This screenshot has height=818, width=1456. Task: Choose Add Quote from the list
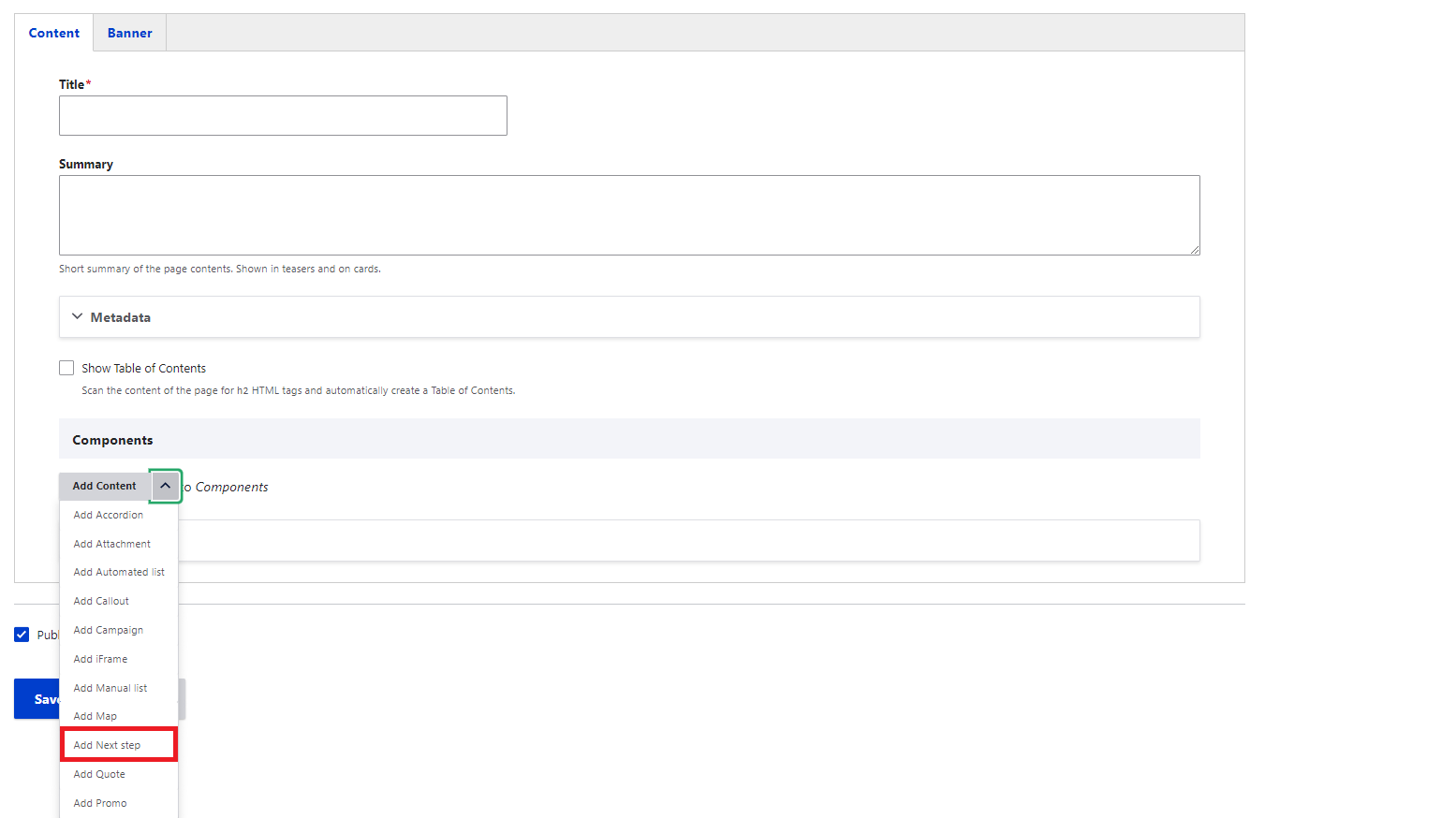click(x=99, y=774)
